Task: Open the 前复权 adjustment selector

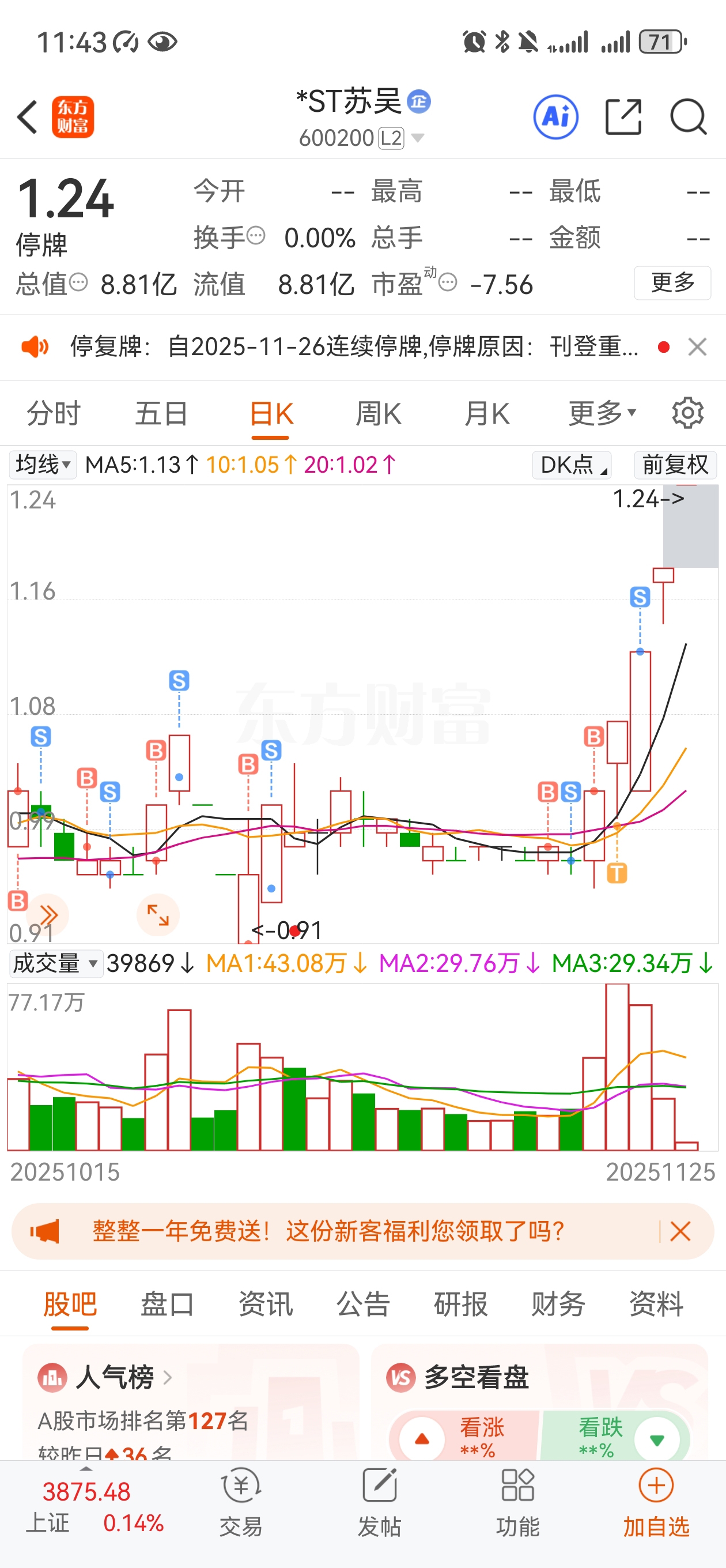Action: point(675,465)
